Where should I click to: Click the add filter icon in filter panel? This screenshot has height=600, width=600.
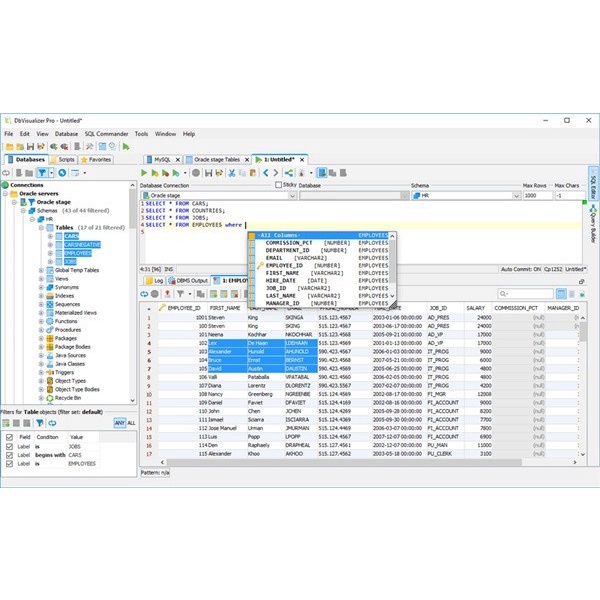click(7, 423)
